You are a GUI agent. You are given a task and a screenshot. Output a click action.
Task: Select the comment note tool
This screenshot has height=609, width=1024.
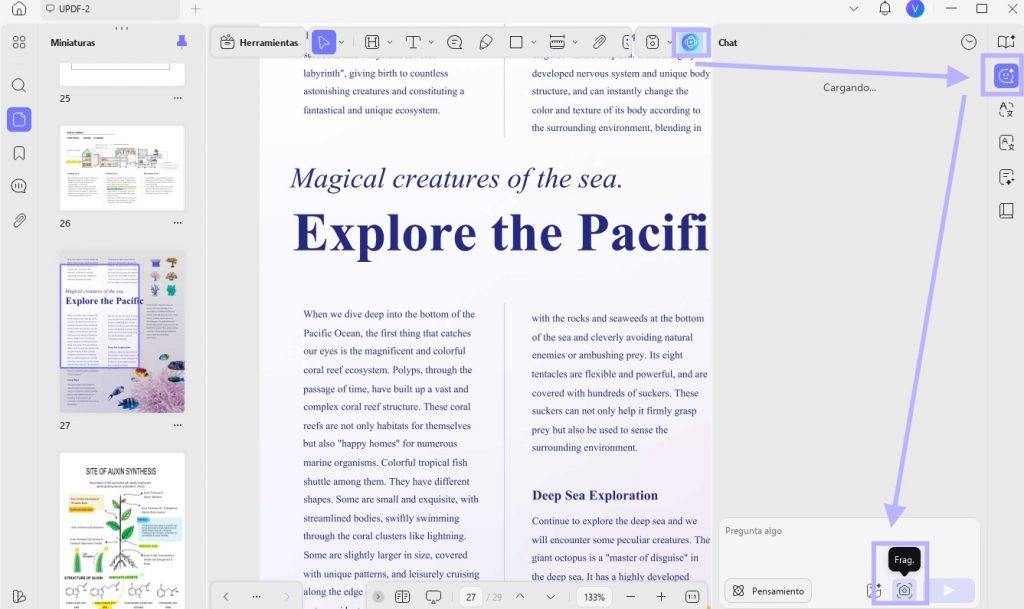pyautogui.click(x=455, y=42)
